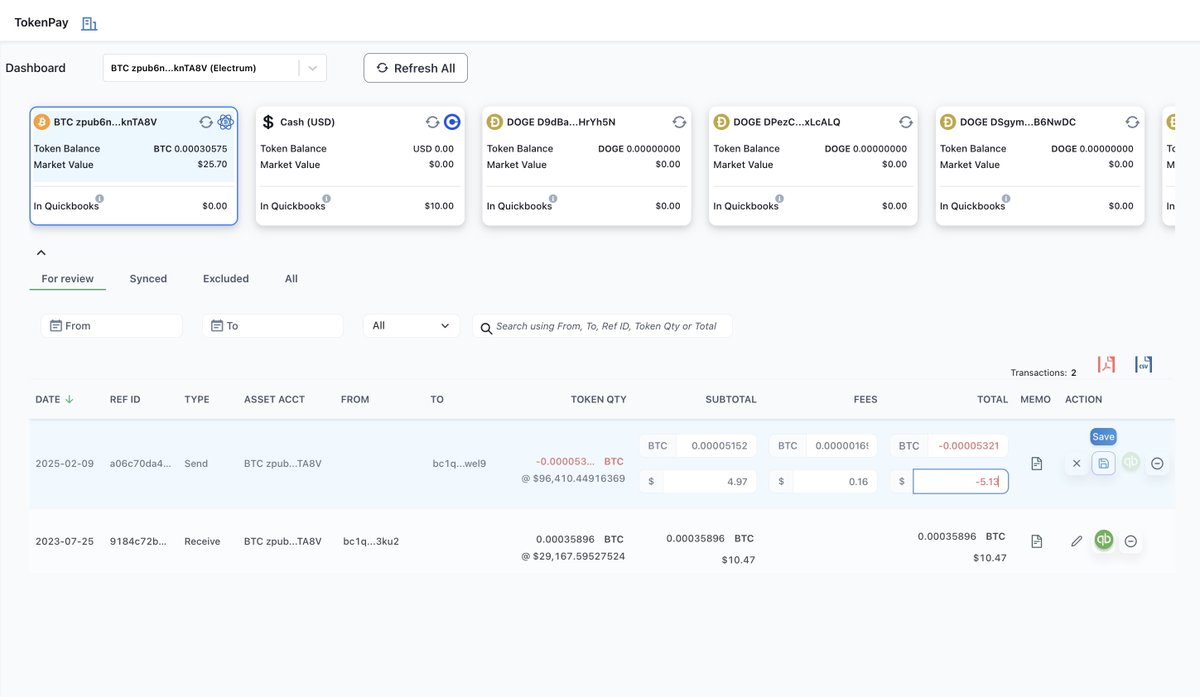Open memo for the 2023-07-25 Receive transaction
The width and height of the screenshot is (1200, 697).
(1036, 541)
